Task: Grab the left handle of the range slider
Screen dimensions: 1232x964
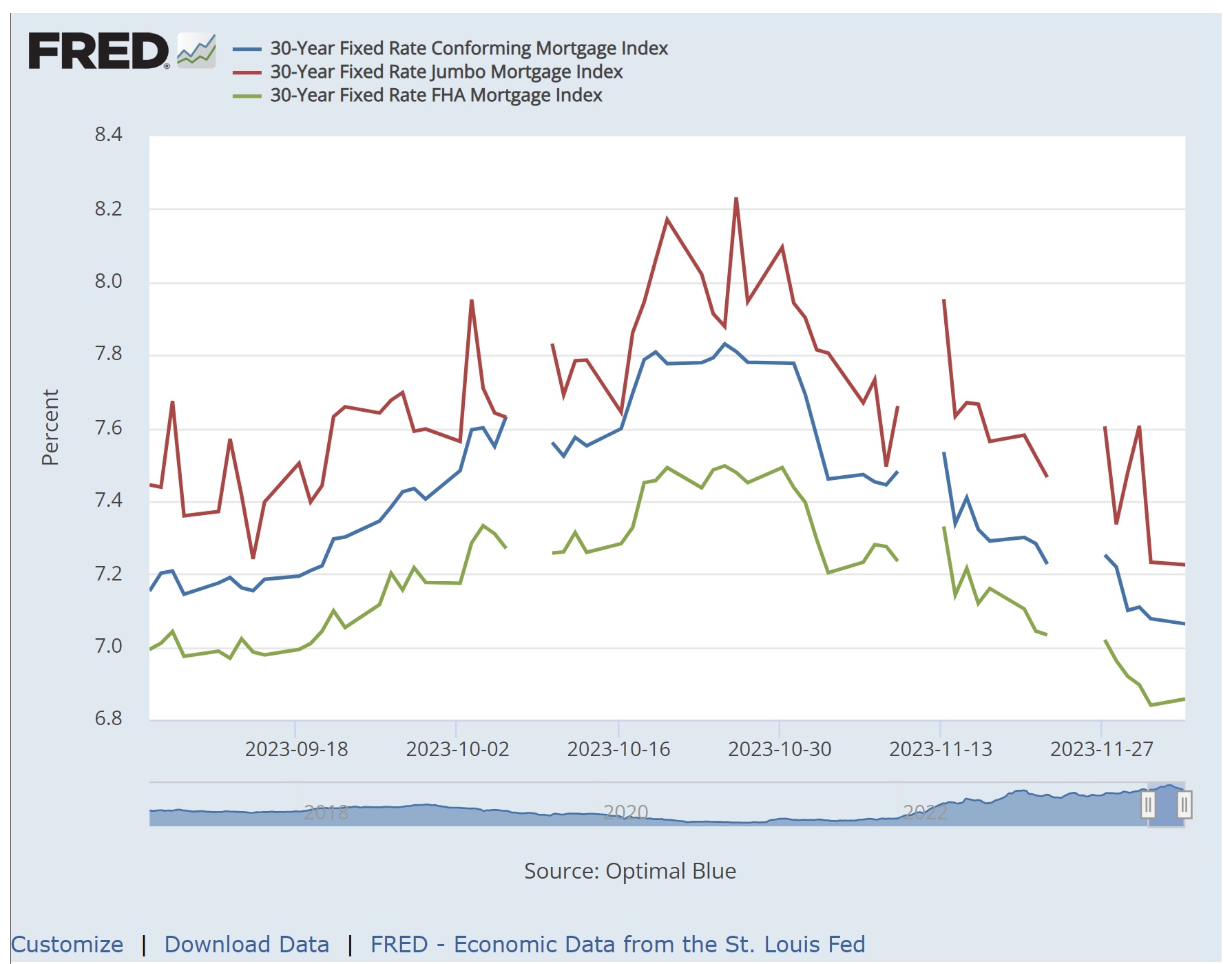Action: tap(1148, 804)
